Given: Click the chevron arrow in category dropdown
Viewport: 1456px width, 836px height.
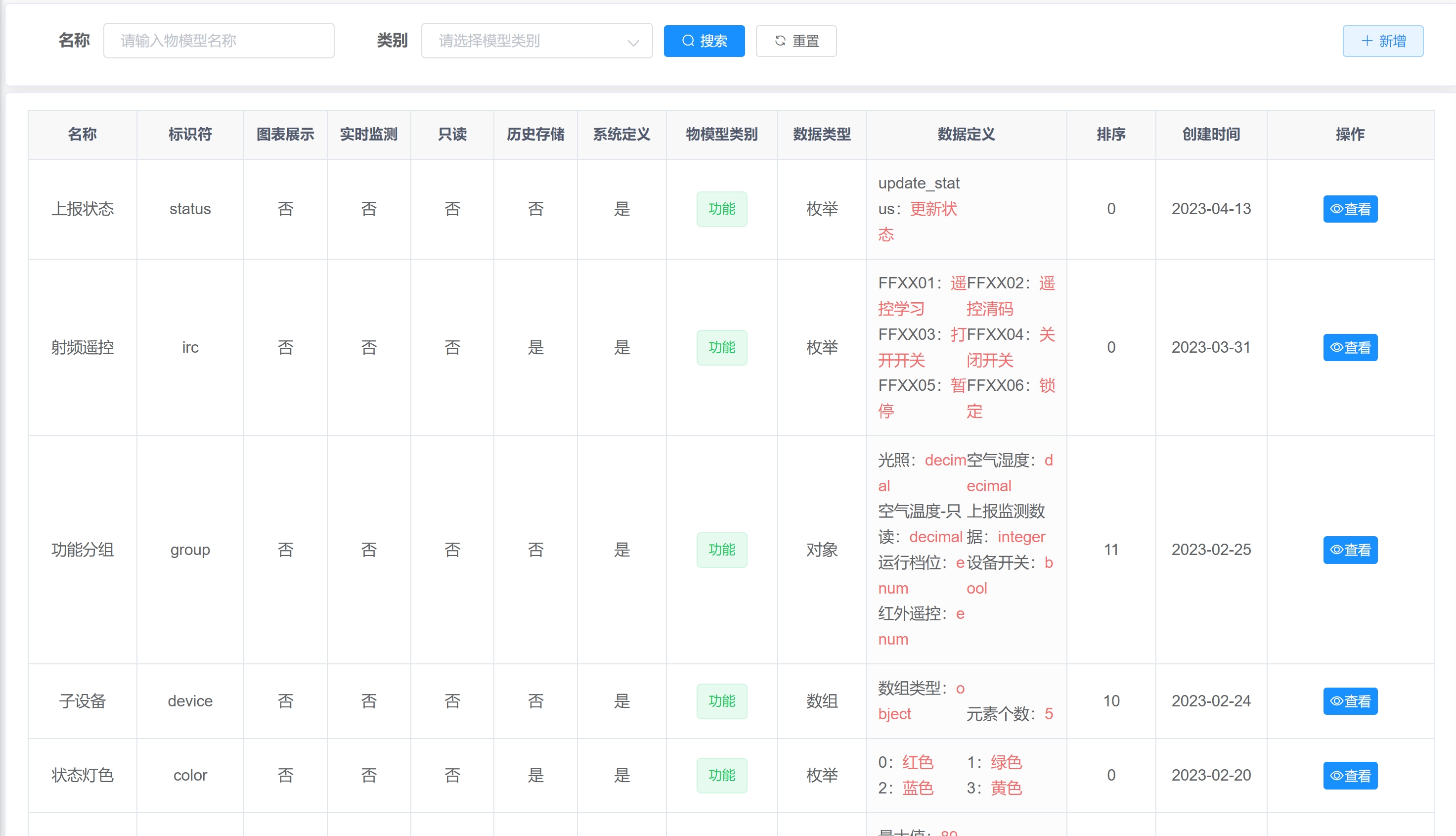Looking at the screenshot, I should point(633,43).
